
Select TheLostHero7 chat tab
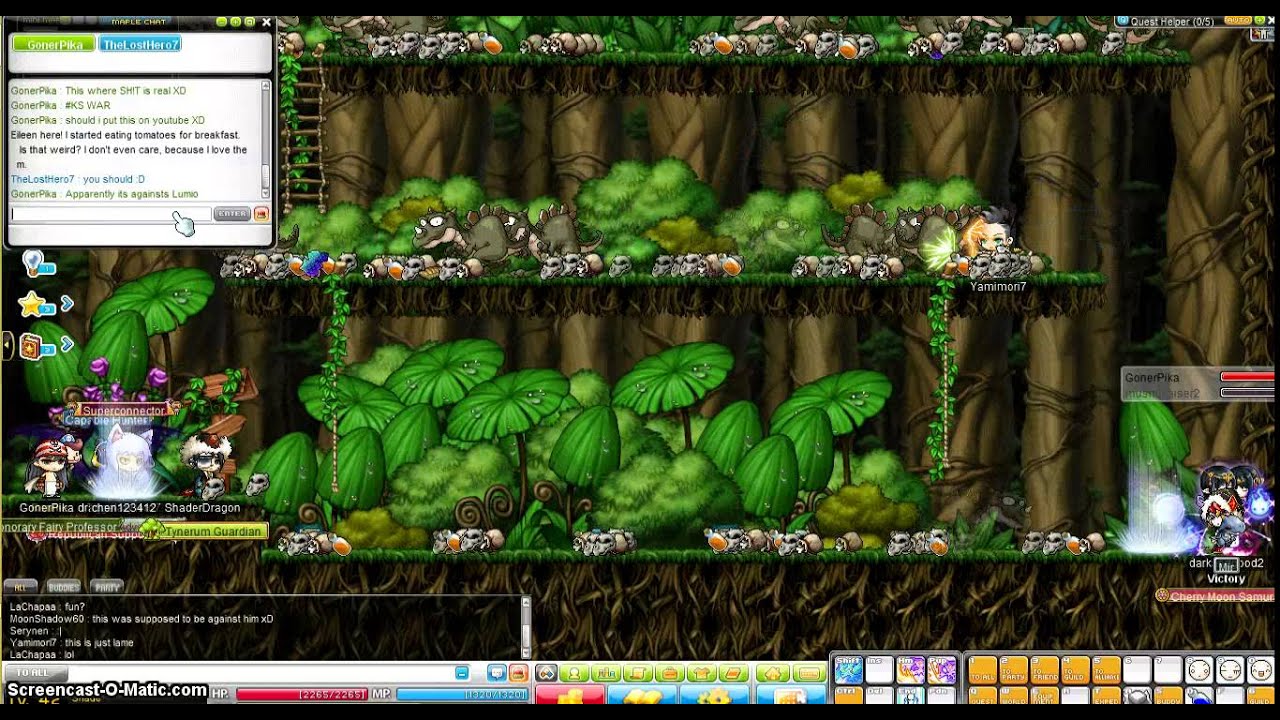point(140,44)
